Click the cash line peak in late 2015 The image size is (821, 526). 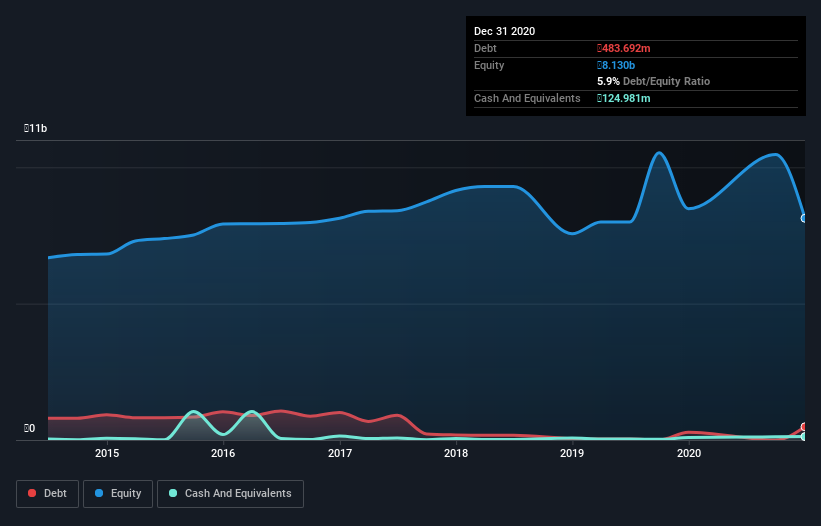point(194,411)
